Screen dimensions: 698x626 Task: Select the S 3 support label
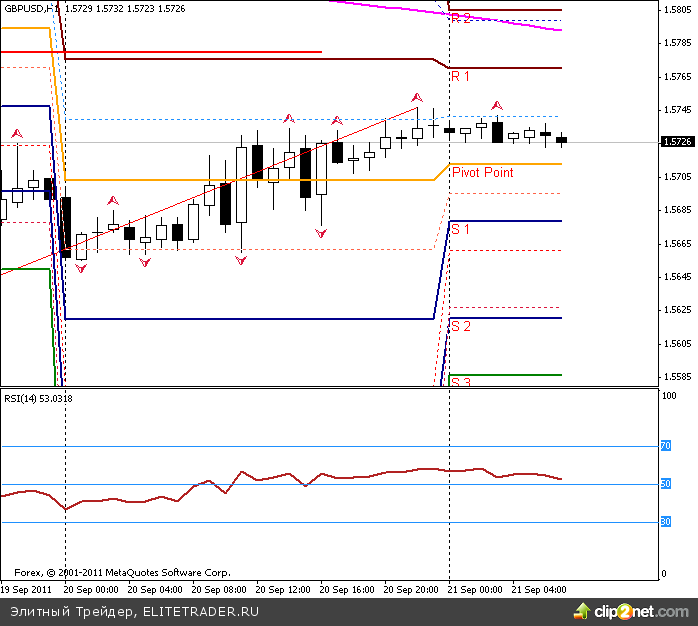460,381
